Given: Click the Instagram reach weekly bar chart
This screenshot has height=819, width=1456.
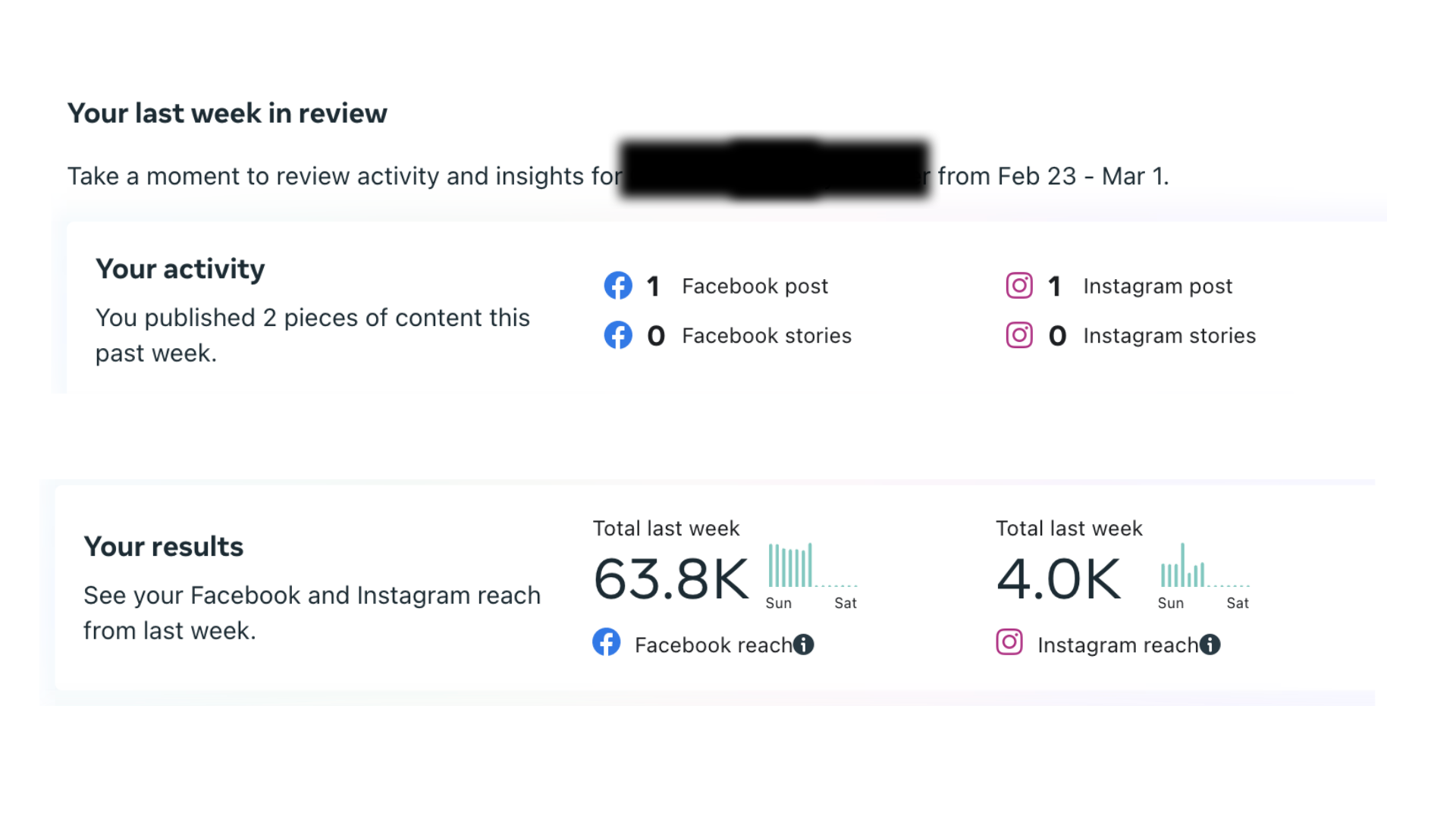Looking at the screenshot, I should pyautogui.click(x=1204, y=576).
